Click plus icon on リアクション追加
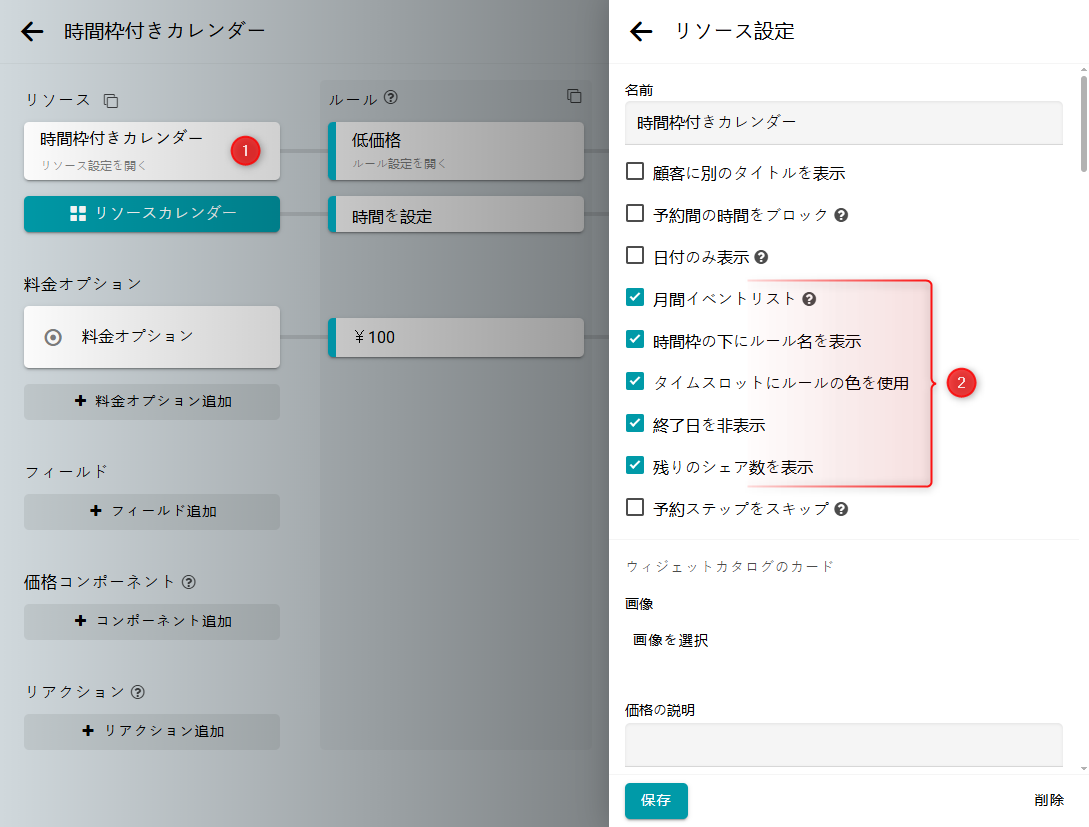Screen dimensions: 1089x827 88,730
